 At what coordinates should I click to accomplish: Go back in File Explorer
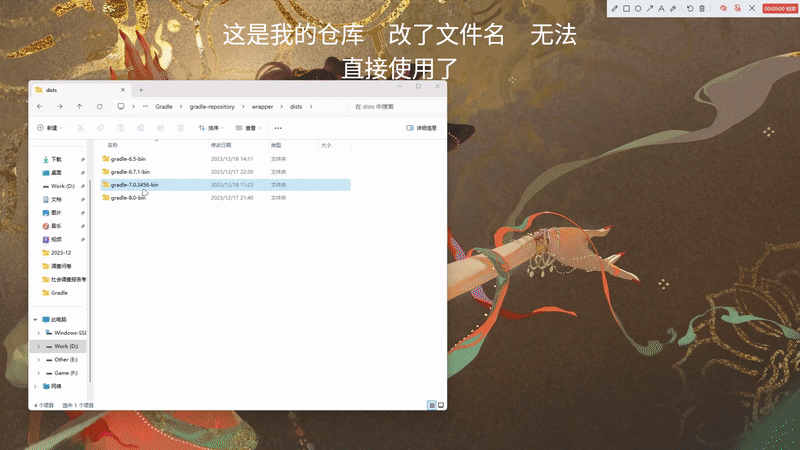[x=40, y=107]
